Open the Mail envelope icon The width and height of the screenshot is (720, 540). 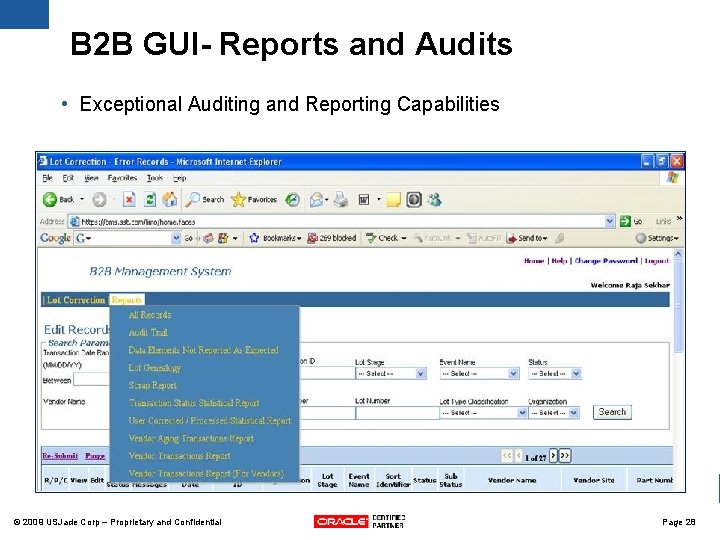316,200
